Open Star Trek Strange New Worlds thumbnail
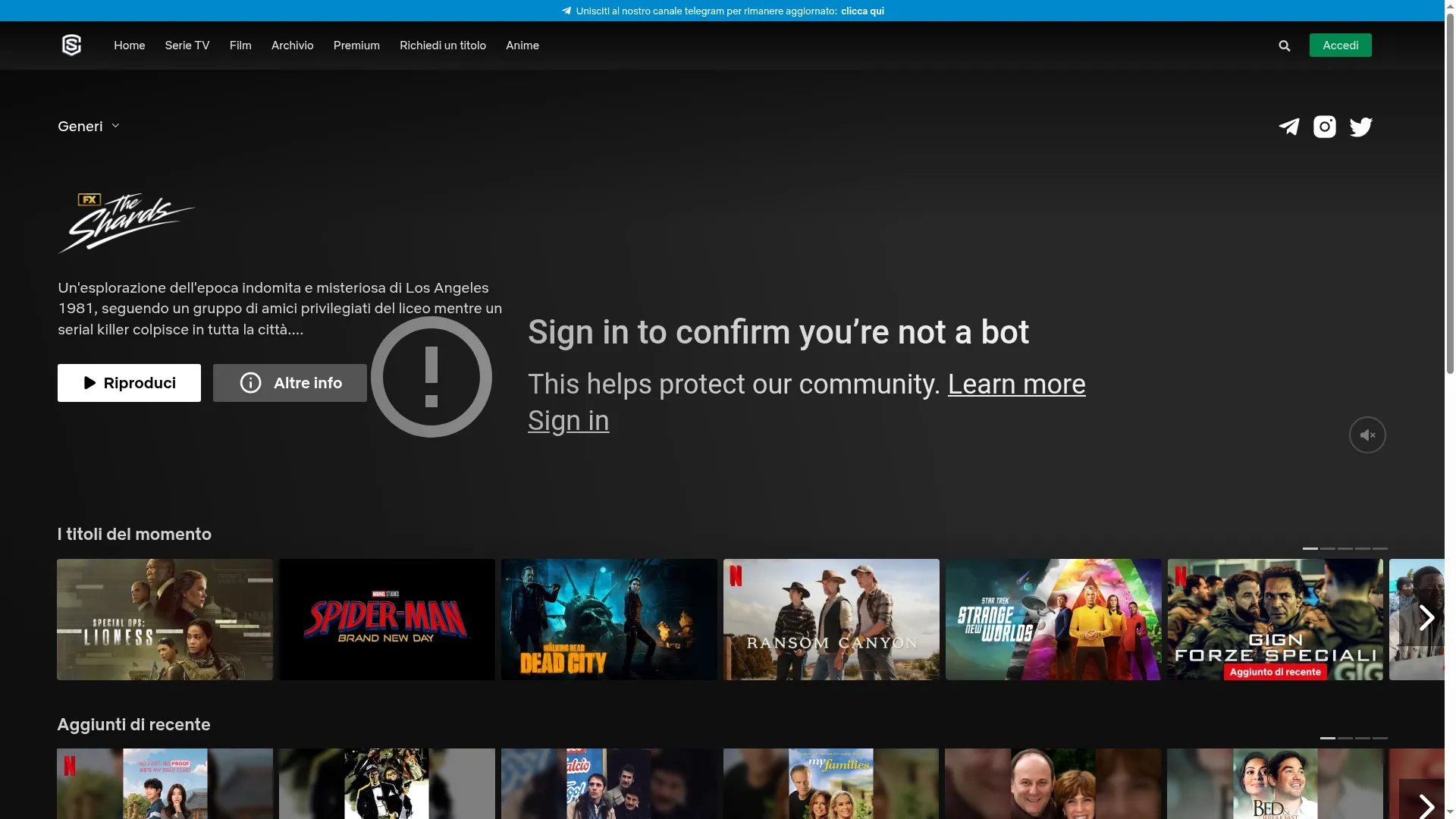 (1053, 620)
